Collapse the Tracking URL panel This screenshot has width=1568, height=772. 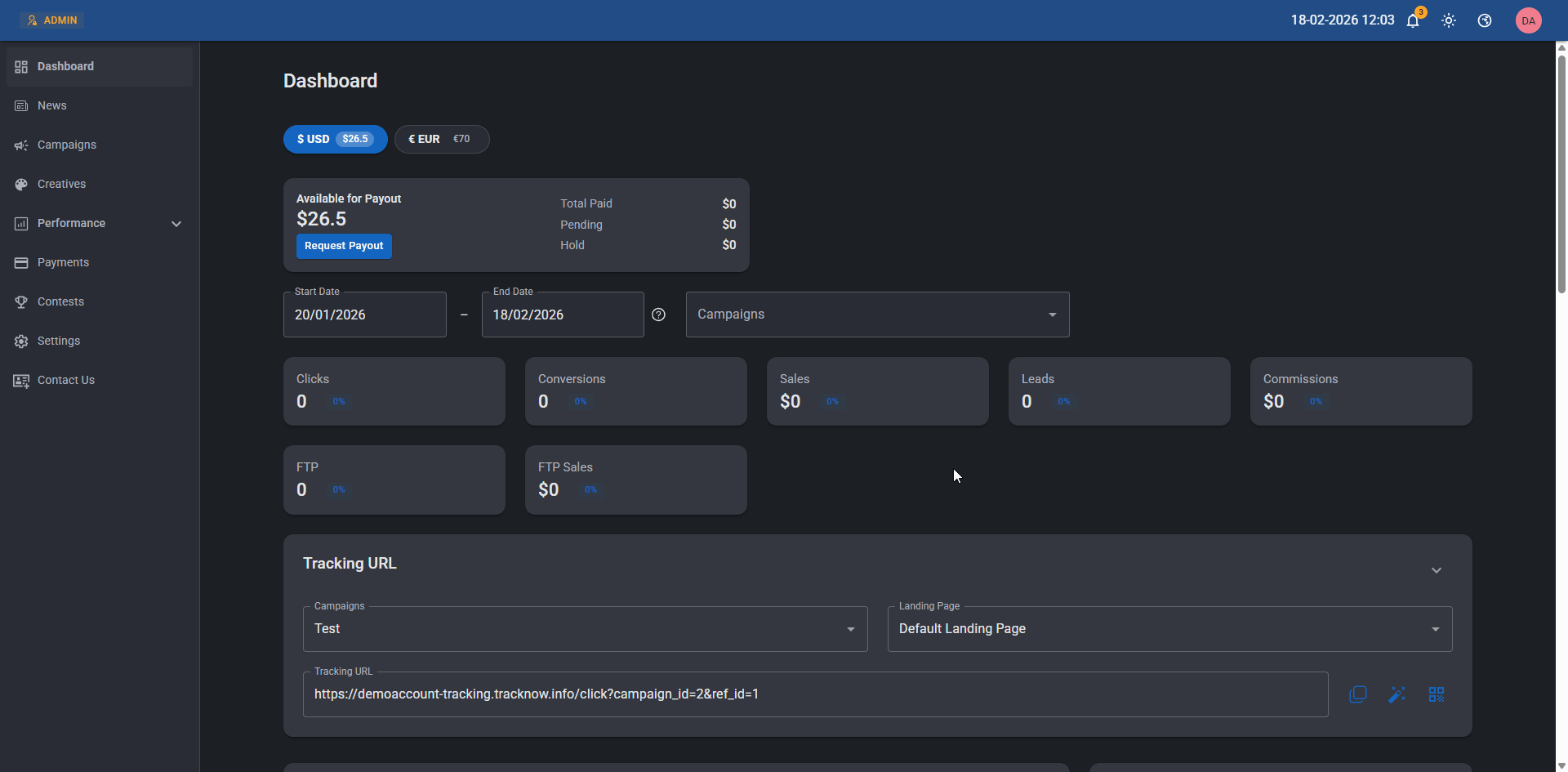point(1437,570)
